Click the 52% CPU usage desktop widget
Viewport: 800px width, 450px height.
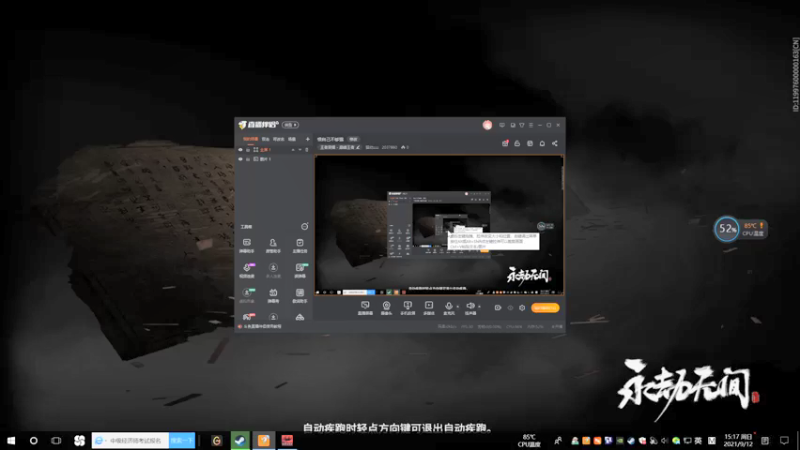tap(727, 229)
